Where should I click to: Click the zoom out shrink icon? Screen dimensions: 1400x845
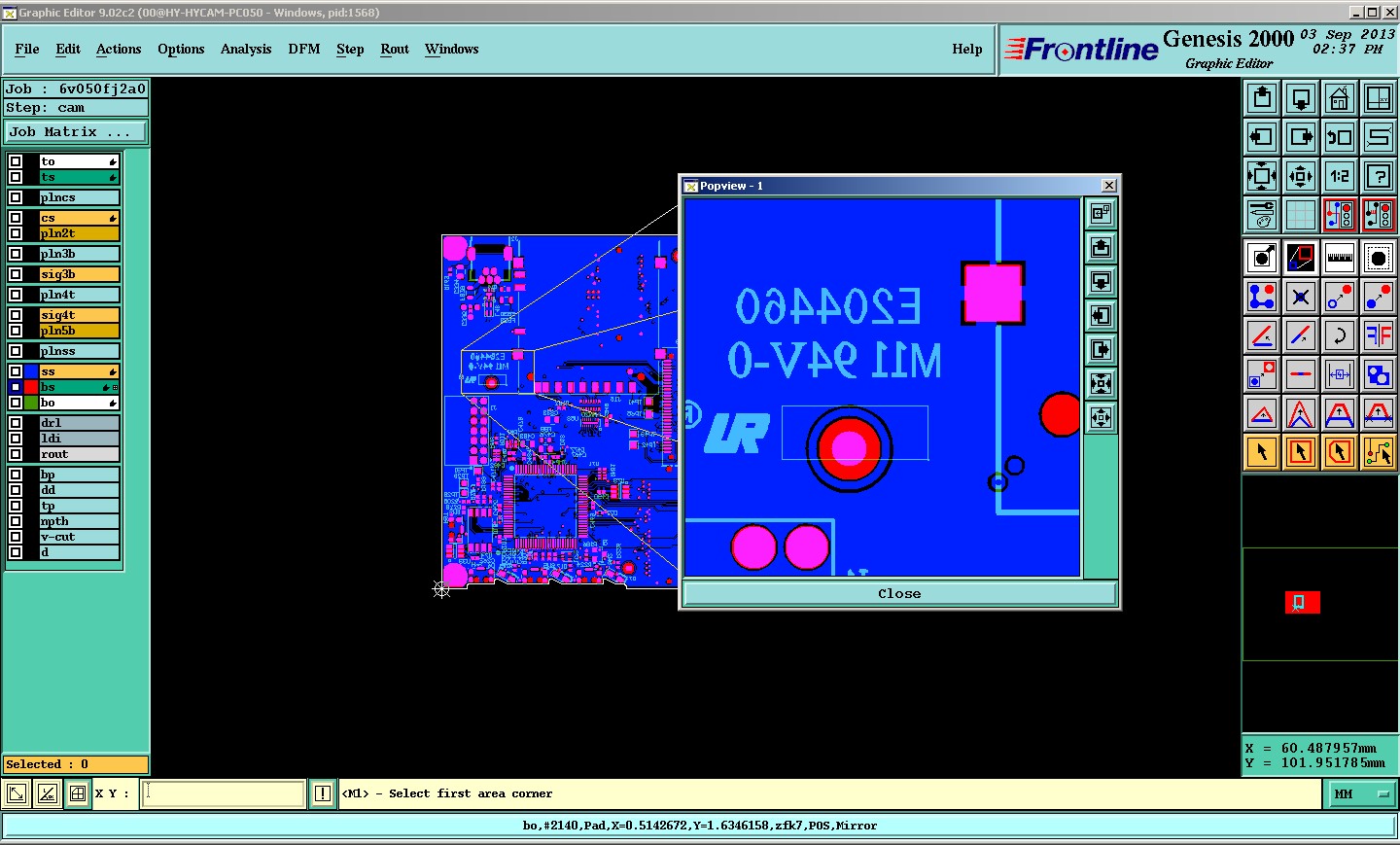tap(1301, 176)
